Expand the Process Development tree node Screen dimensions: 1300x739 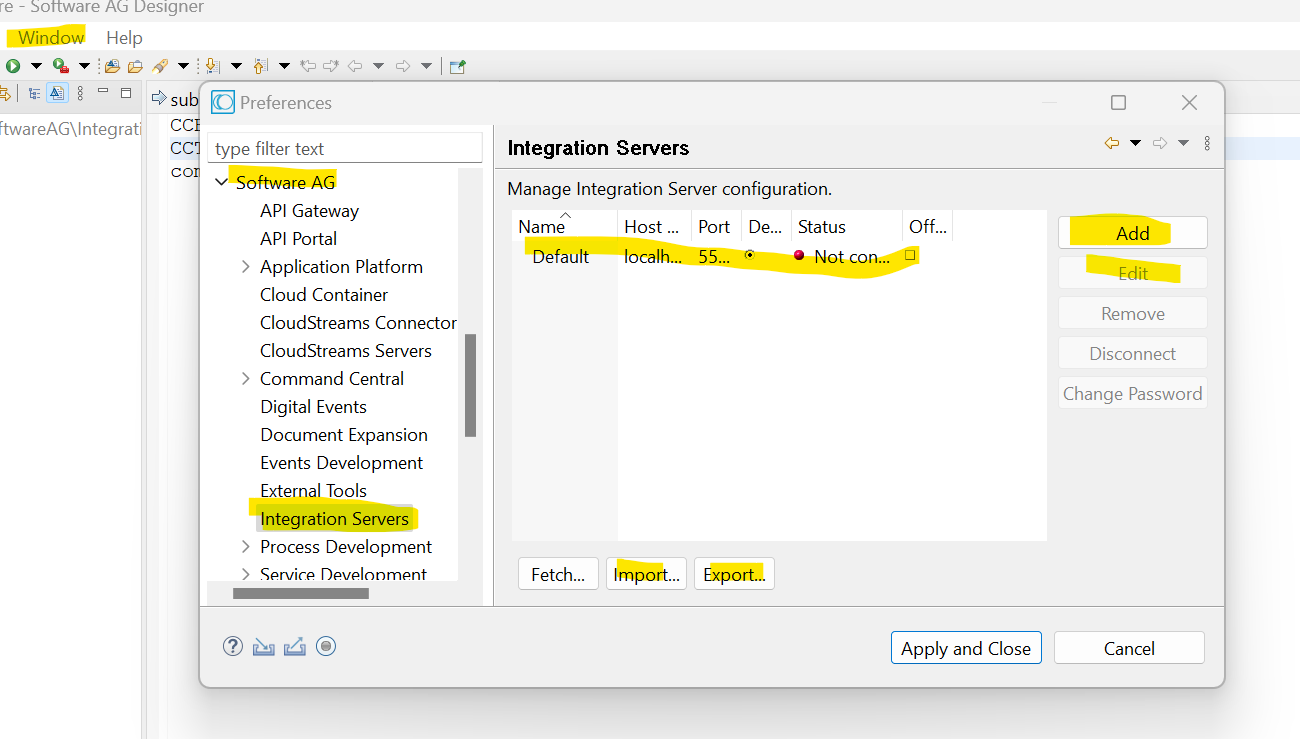click(246, 546)
